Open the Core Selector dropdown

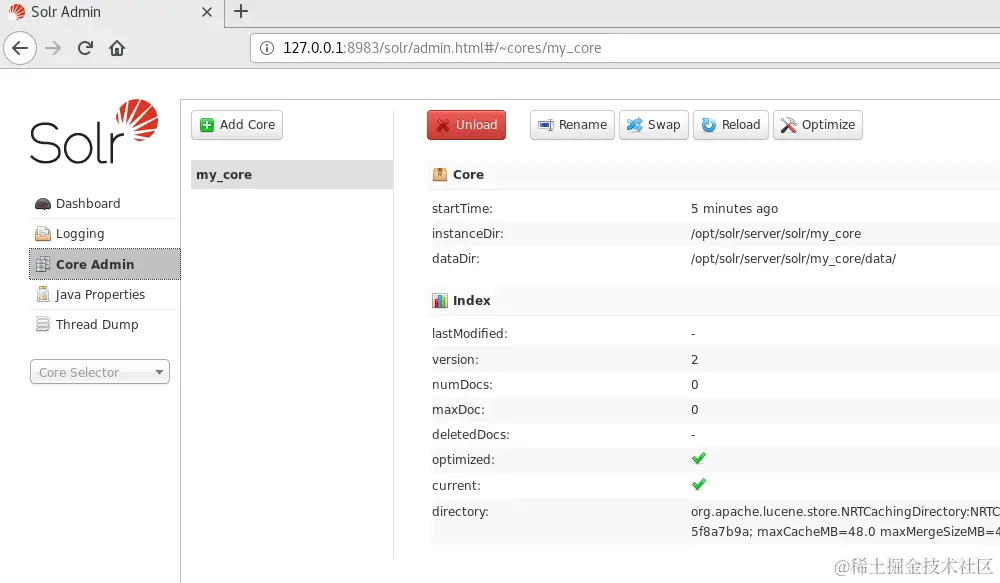coord(99,371)
